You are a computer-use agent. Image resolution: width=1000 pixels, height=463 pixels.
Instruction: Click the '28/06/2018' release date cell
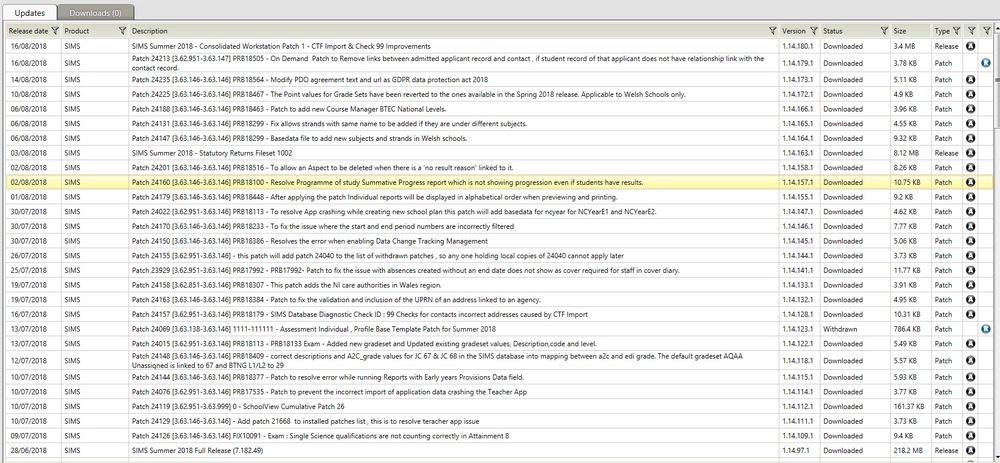point(29,450)
